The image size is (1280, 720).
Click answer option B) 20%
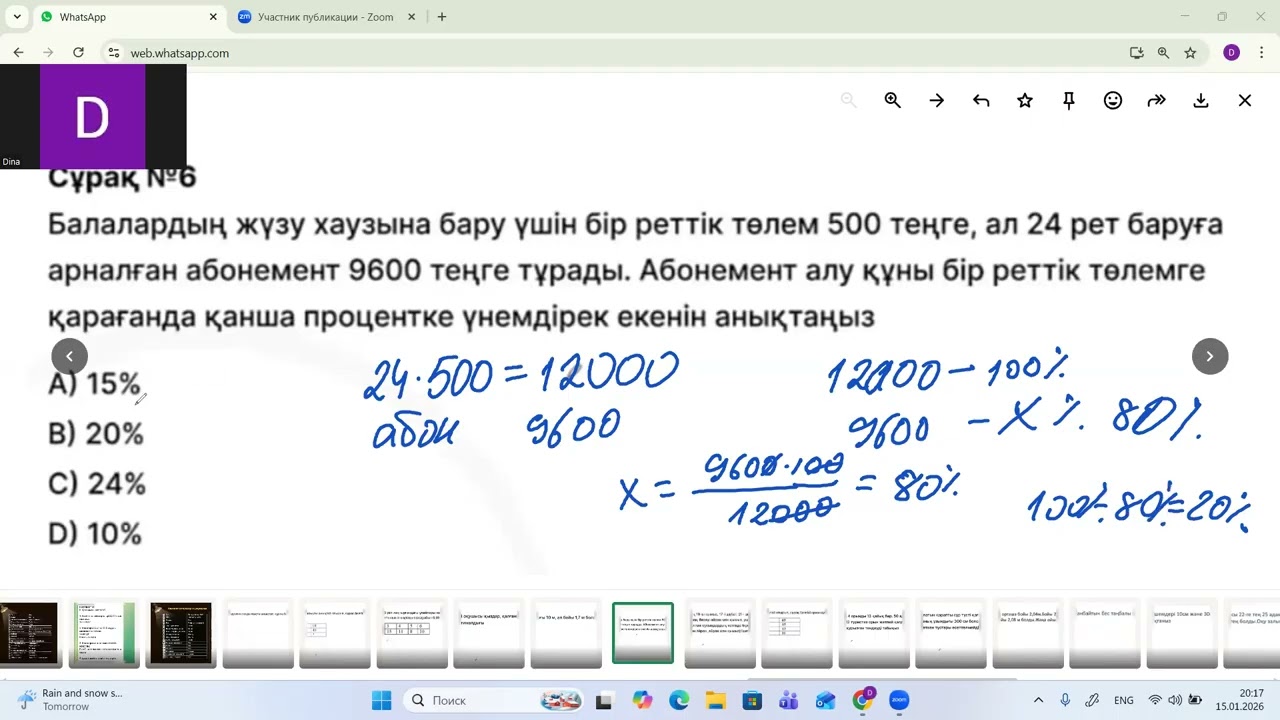pos(96,434)
